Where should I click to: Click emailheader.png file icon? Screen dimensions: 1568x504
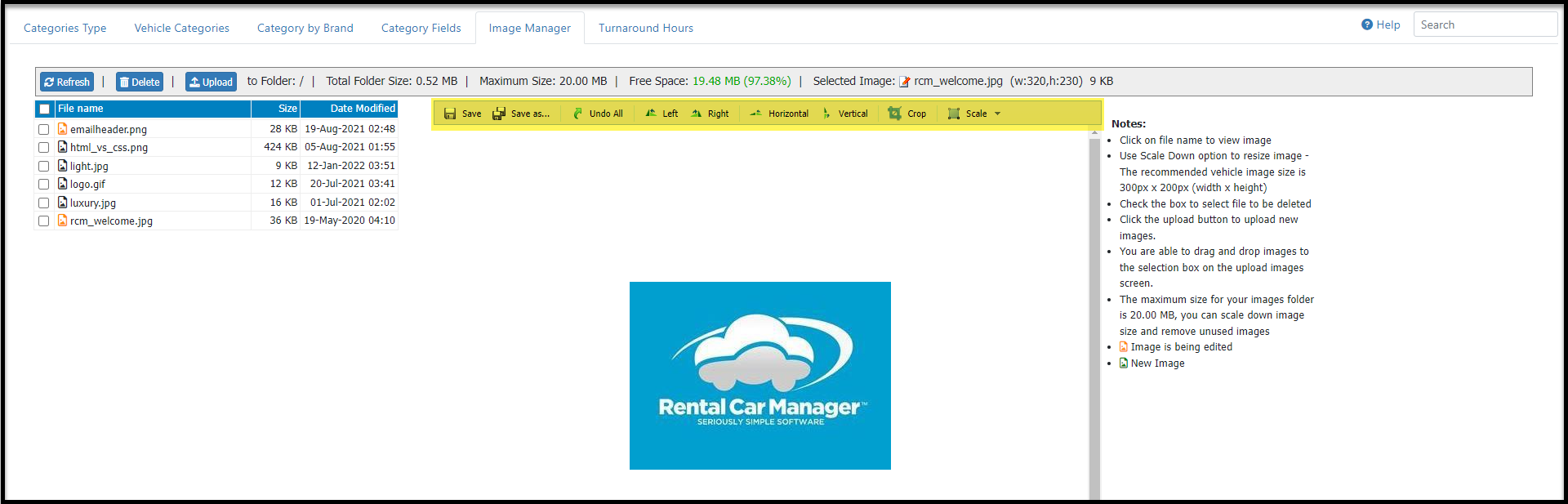point(62,129)
